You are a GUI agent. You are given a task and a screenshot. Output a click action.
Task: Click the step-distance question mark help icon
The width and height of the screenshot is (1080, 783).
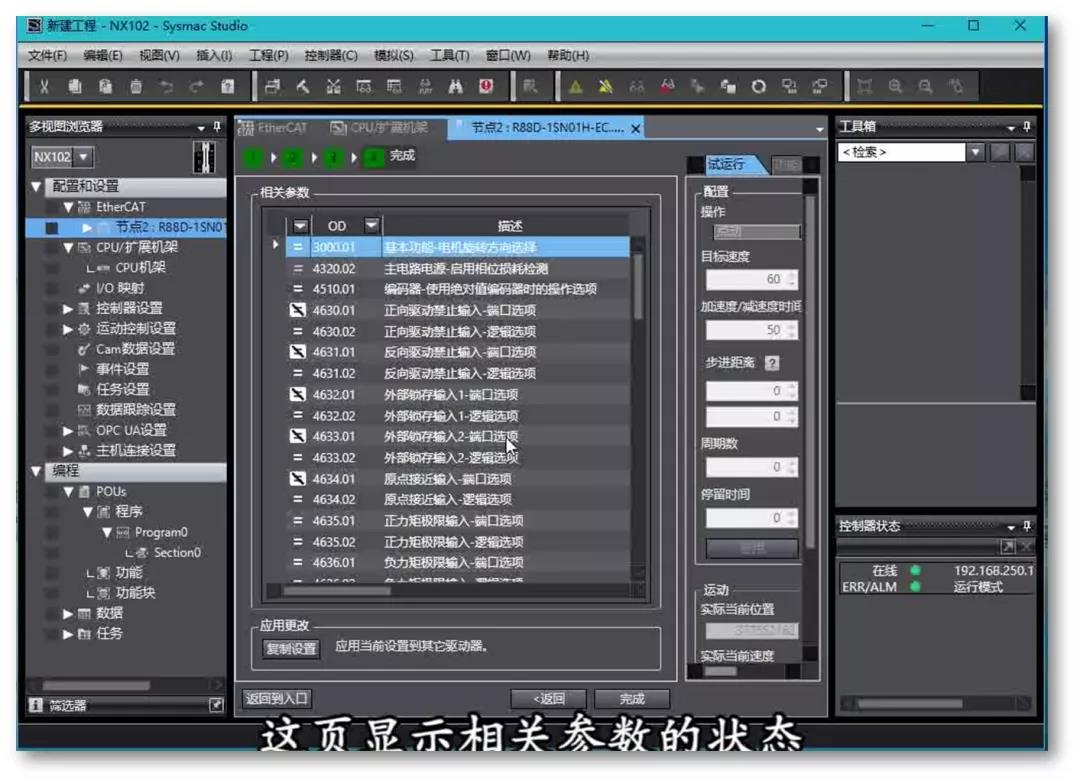point(772,363)
